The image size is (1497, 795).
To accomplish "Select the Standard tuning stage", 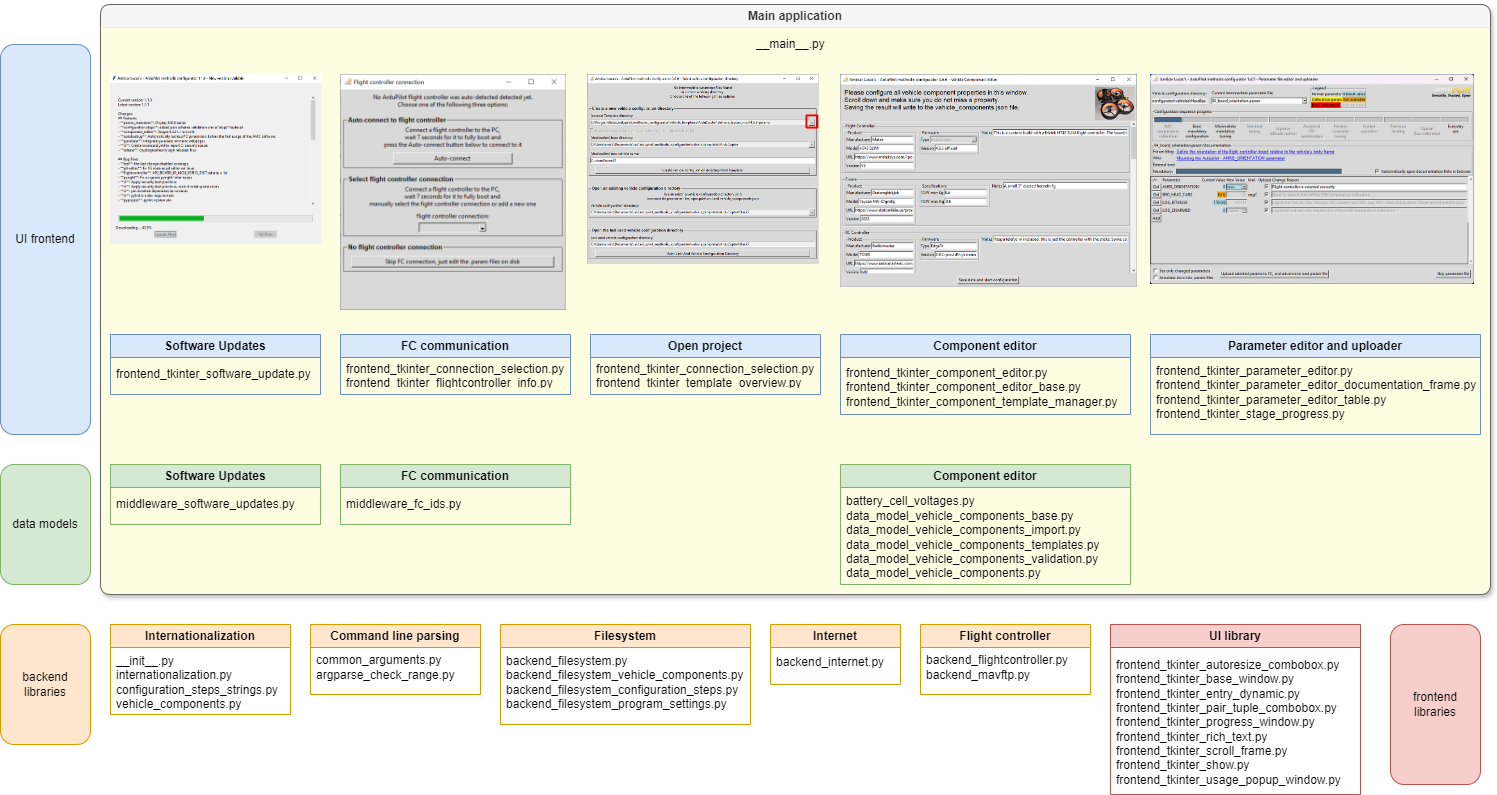I will (x=1254, y=129).
